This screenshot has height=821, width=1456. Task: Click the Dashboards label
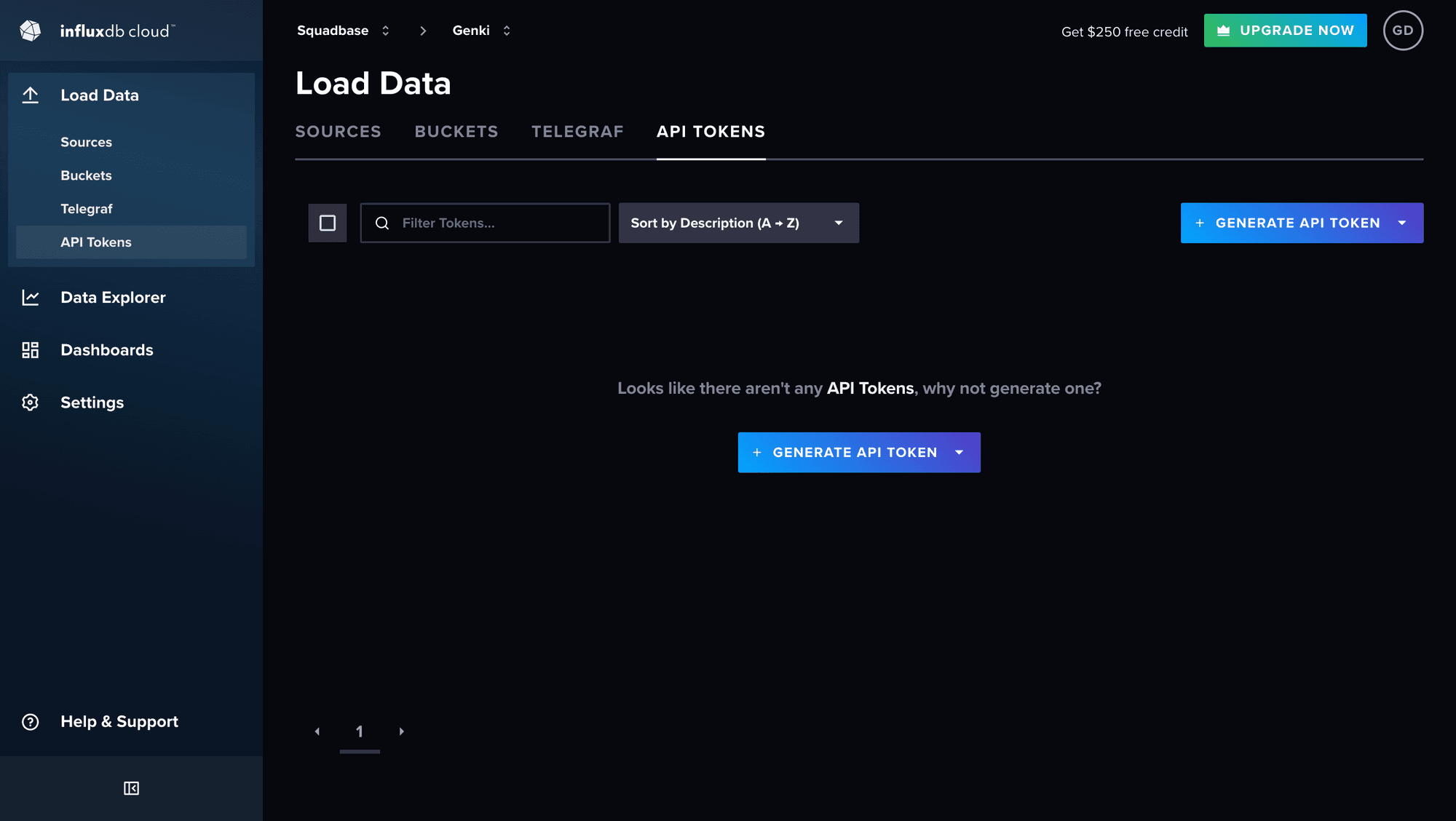[107, 350]
